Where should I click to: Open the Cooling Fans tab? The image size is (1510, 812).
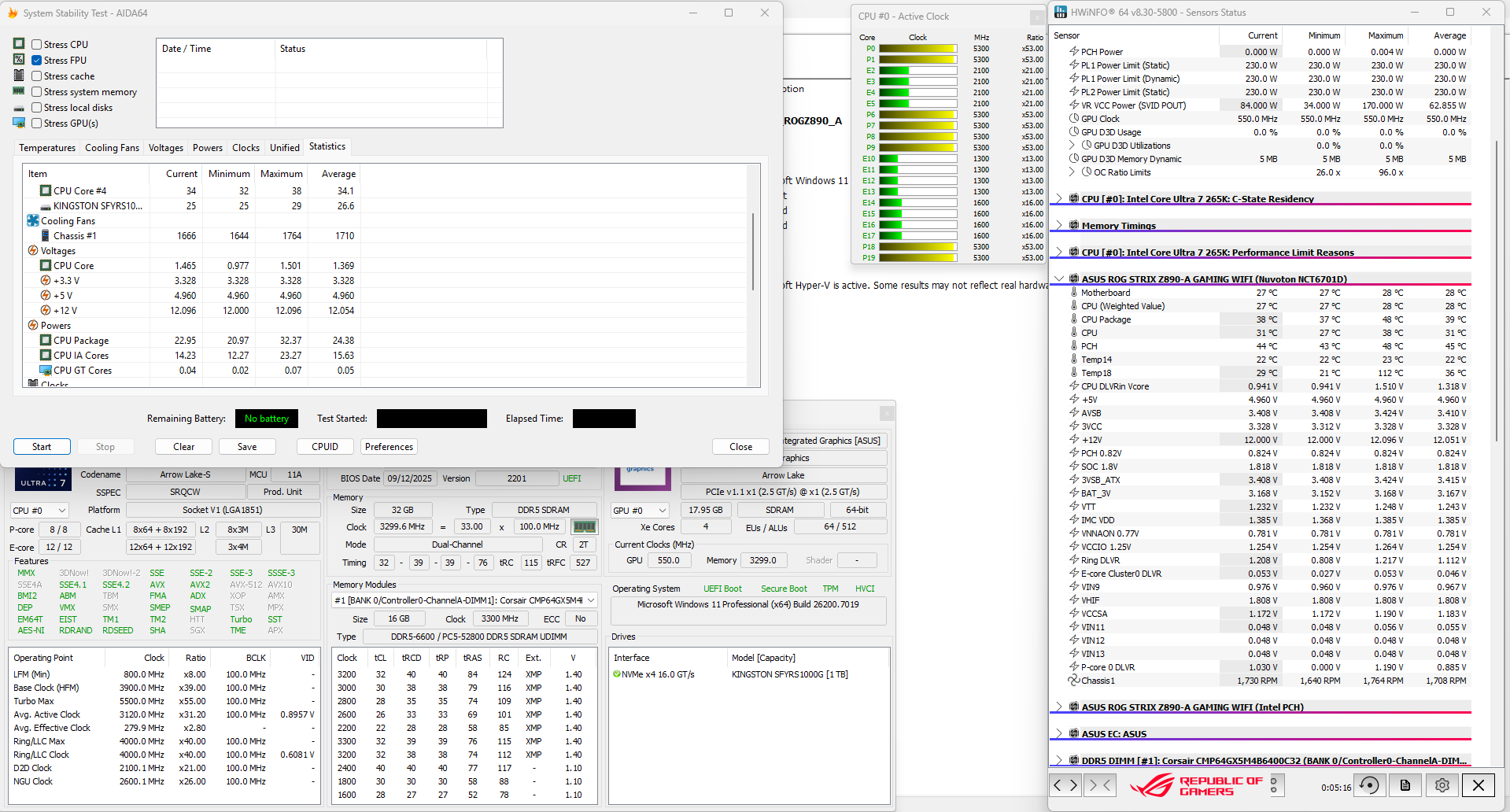pyautogui.click(x=112, y=148)
